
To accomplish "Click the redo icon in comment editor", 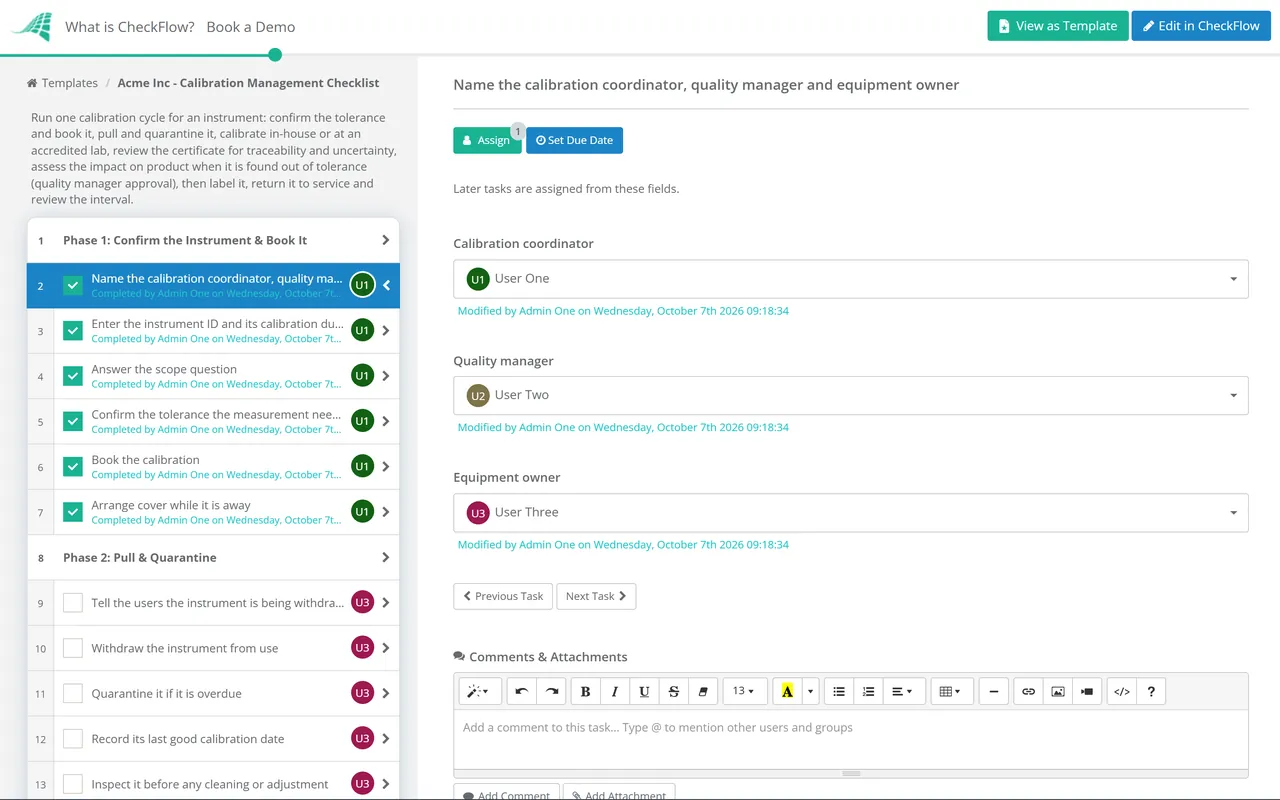I will (x=551, y=691).
